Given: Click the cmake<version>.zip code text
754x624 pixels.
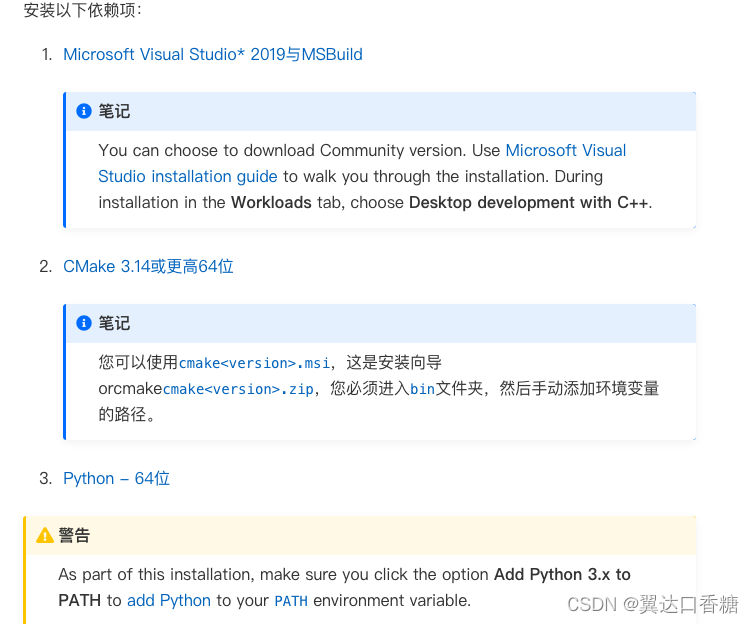Looking at the screenshot, I should 238,389.
